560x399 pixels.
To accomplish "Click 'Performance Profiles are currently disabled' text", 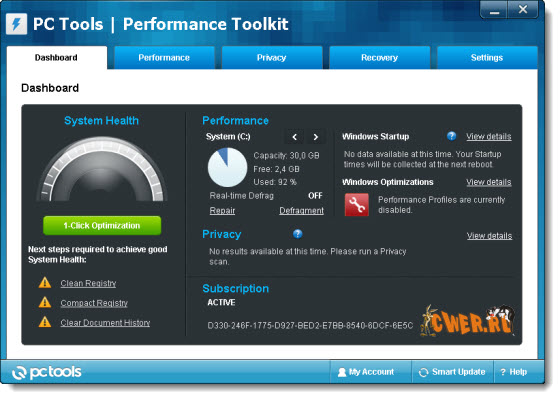I will click(x=442, y=205).
